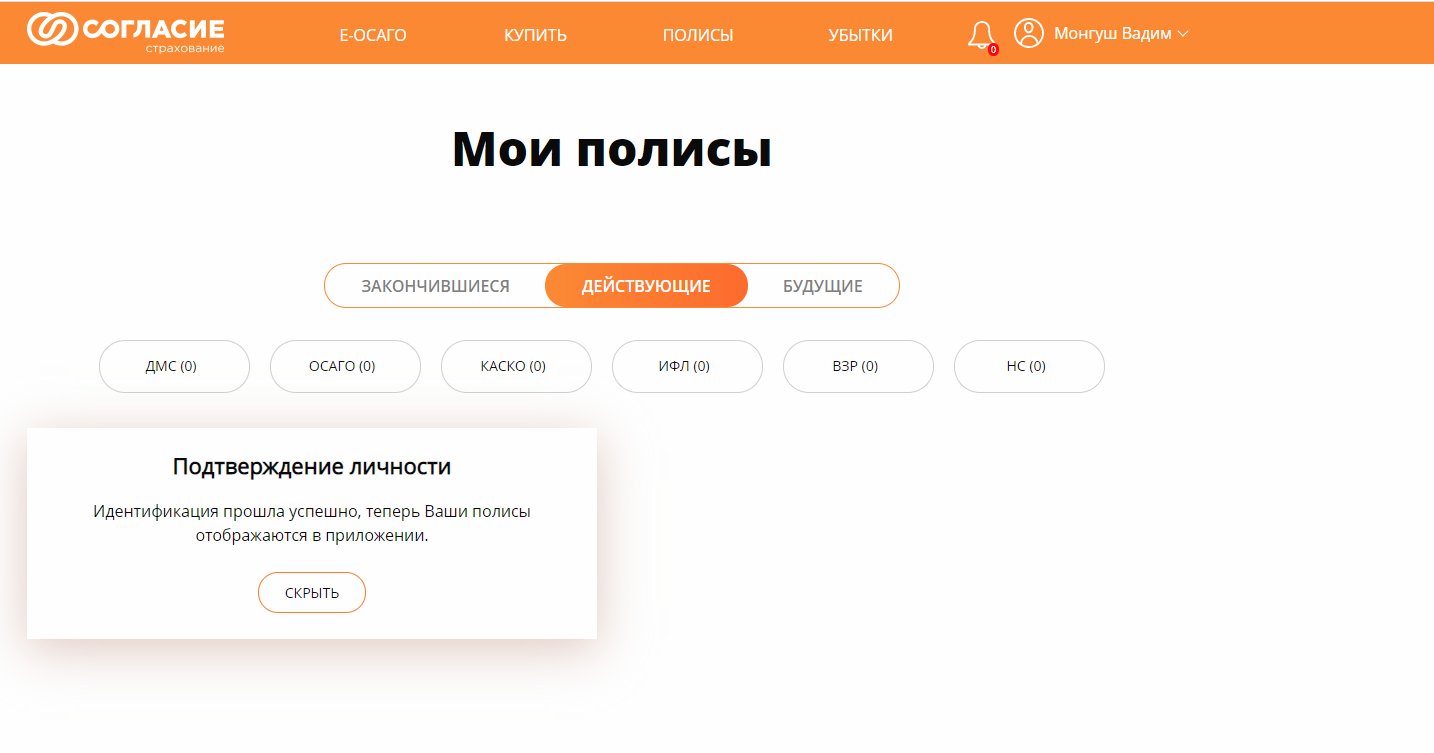Choose the НС (0) policy filter
This screenshot has height=753, width=1434.
tap(1029, 366)
